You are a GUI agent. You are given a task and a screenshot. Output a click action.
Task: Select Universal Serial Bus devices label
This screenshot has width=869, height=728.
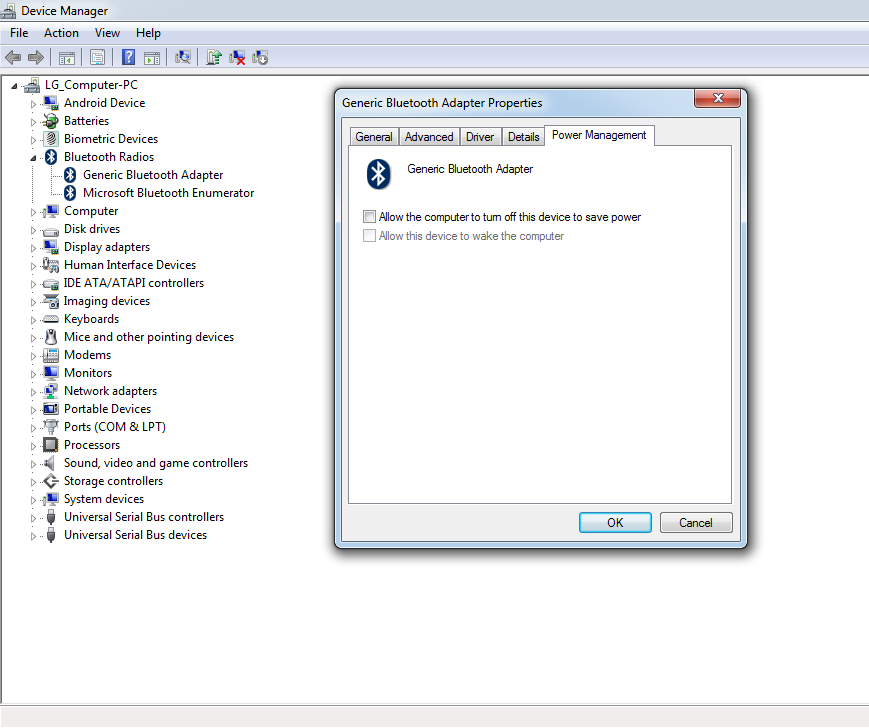pos(135,535)
